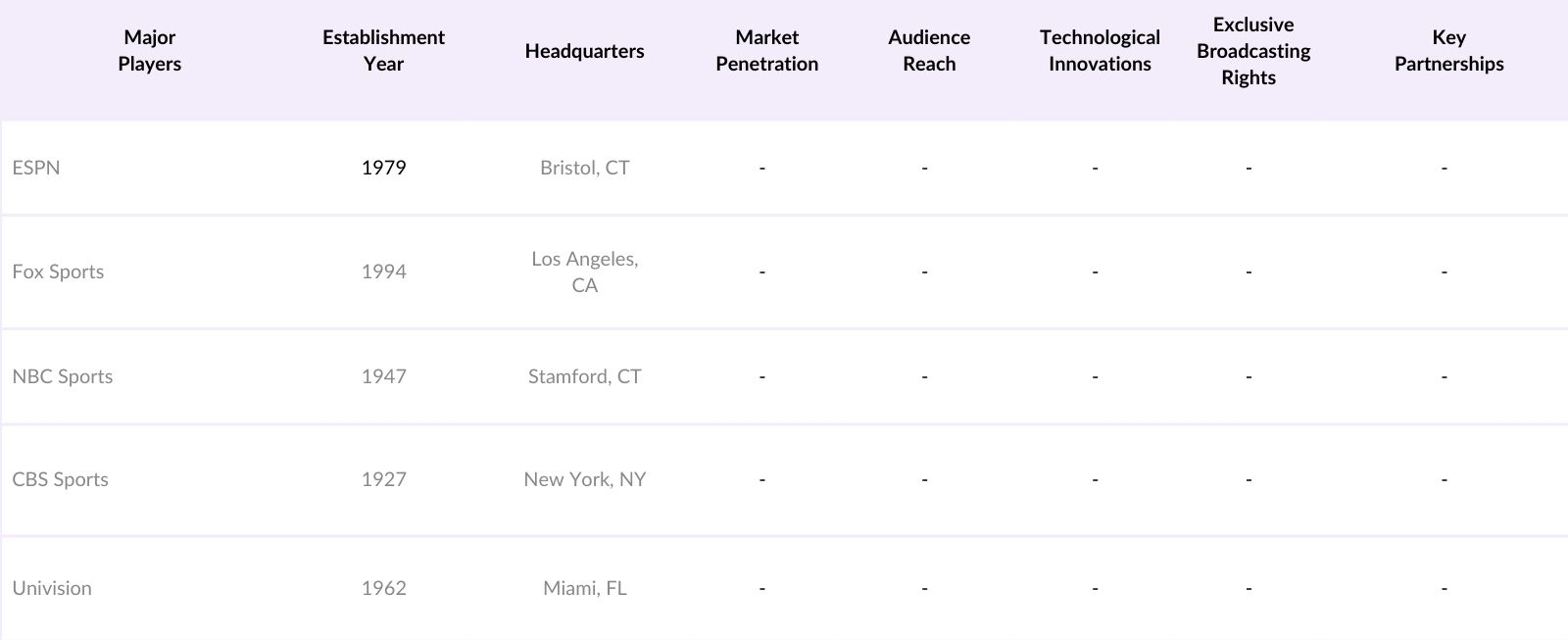Select the NBC Sports cell
Screen dimensions: 1568x640
[x=63, y=376]
